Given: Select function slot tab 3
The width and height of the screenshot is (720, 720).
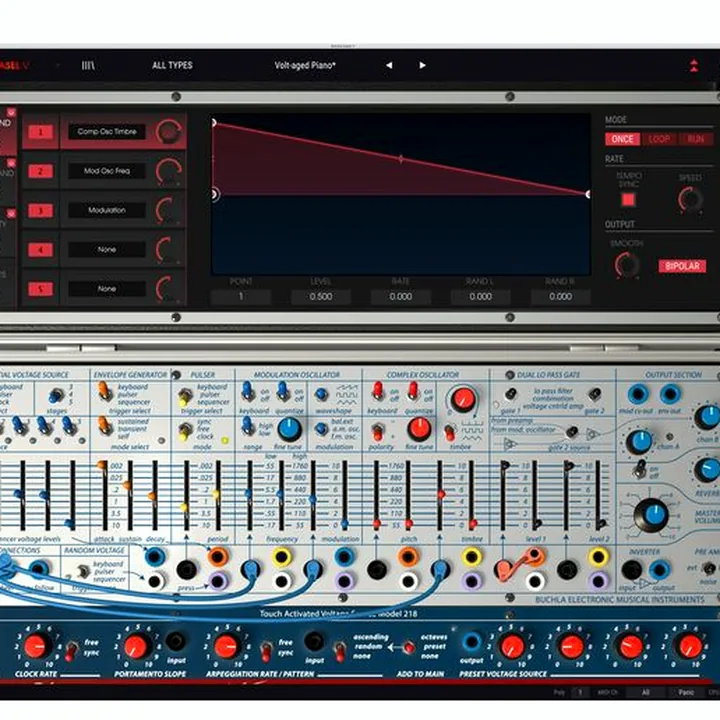Looking at the screenshot, I should pyautogui.click(x=40, y=211).
